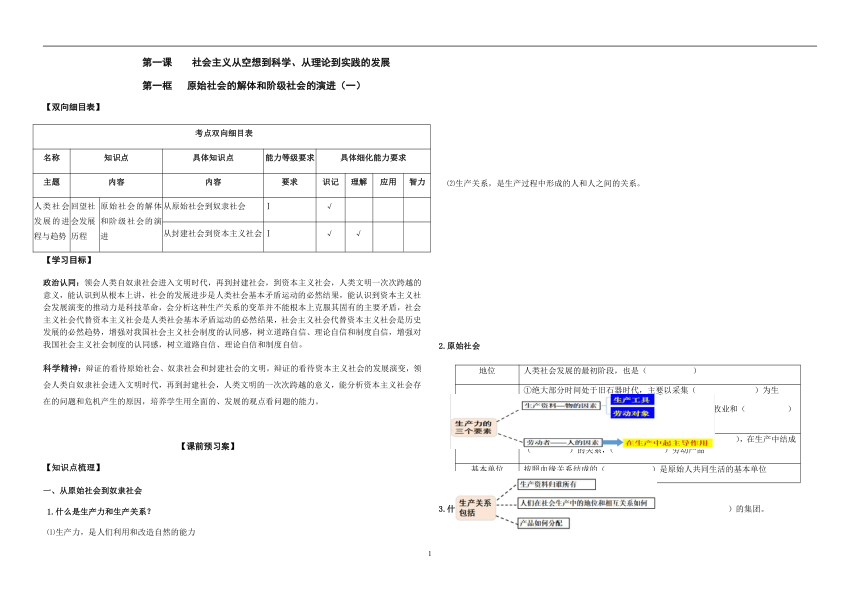
Task: Click the "生产力的三个要素" diagram box
Action: tap(473, 427)
